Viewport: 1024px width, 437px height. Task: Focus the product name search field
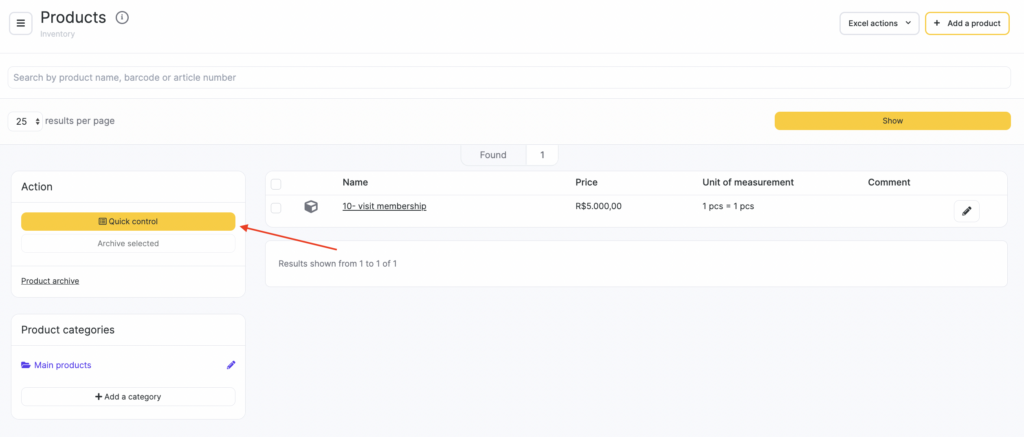coord(509,77)
